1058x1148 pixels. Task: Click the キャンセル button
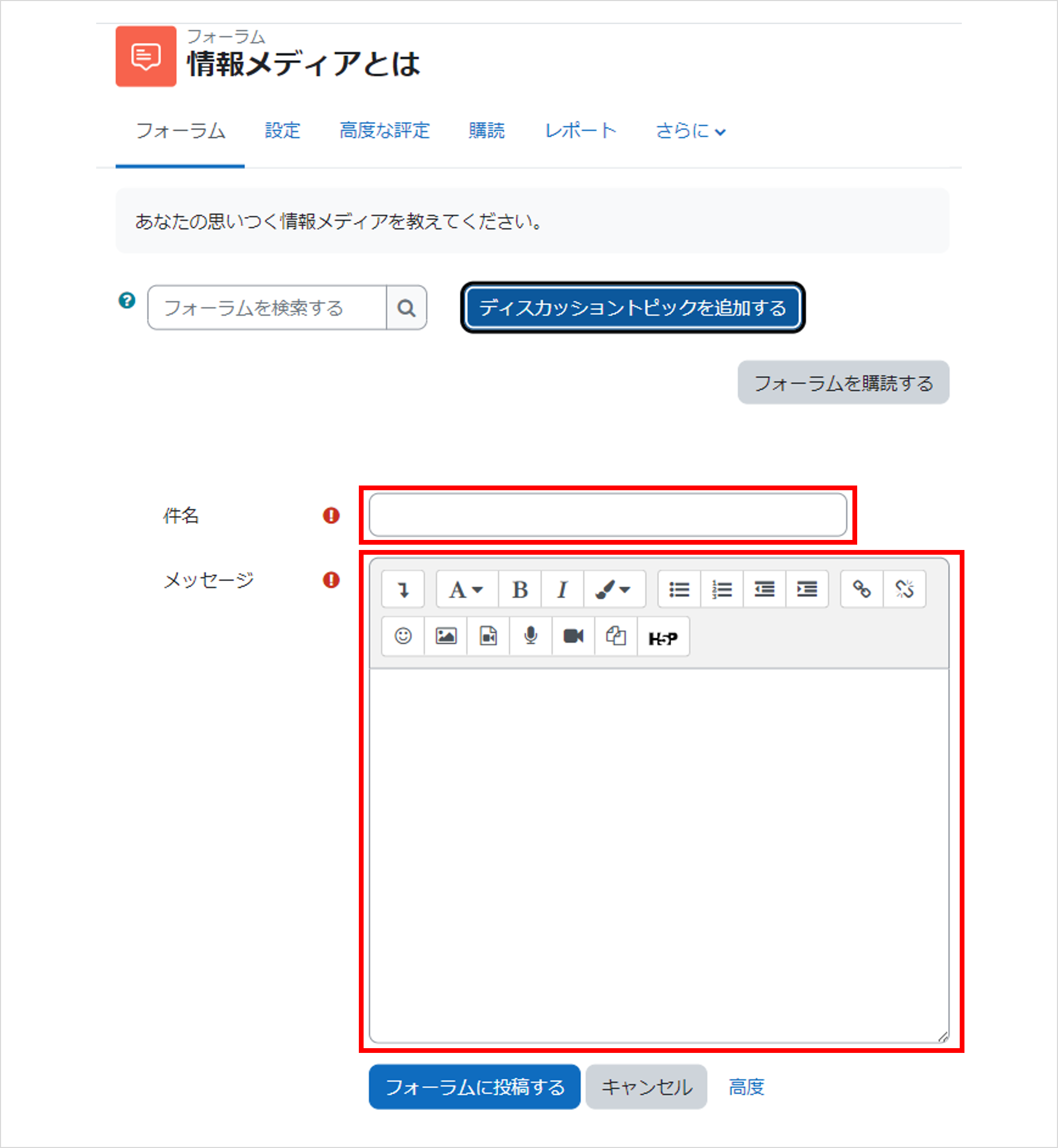646,1087
